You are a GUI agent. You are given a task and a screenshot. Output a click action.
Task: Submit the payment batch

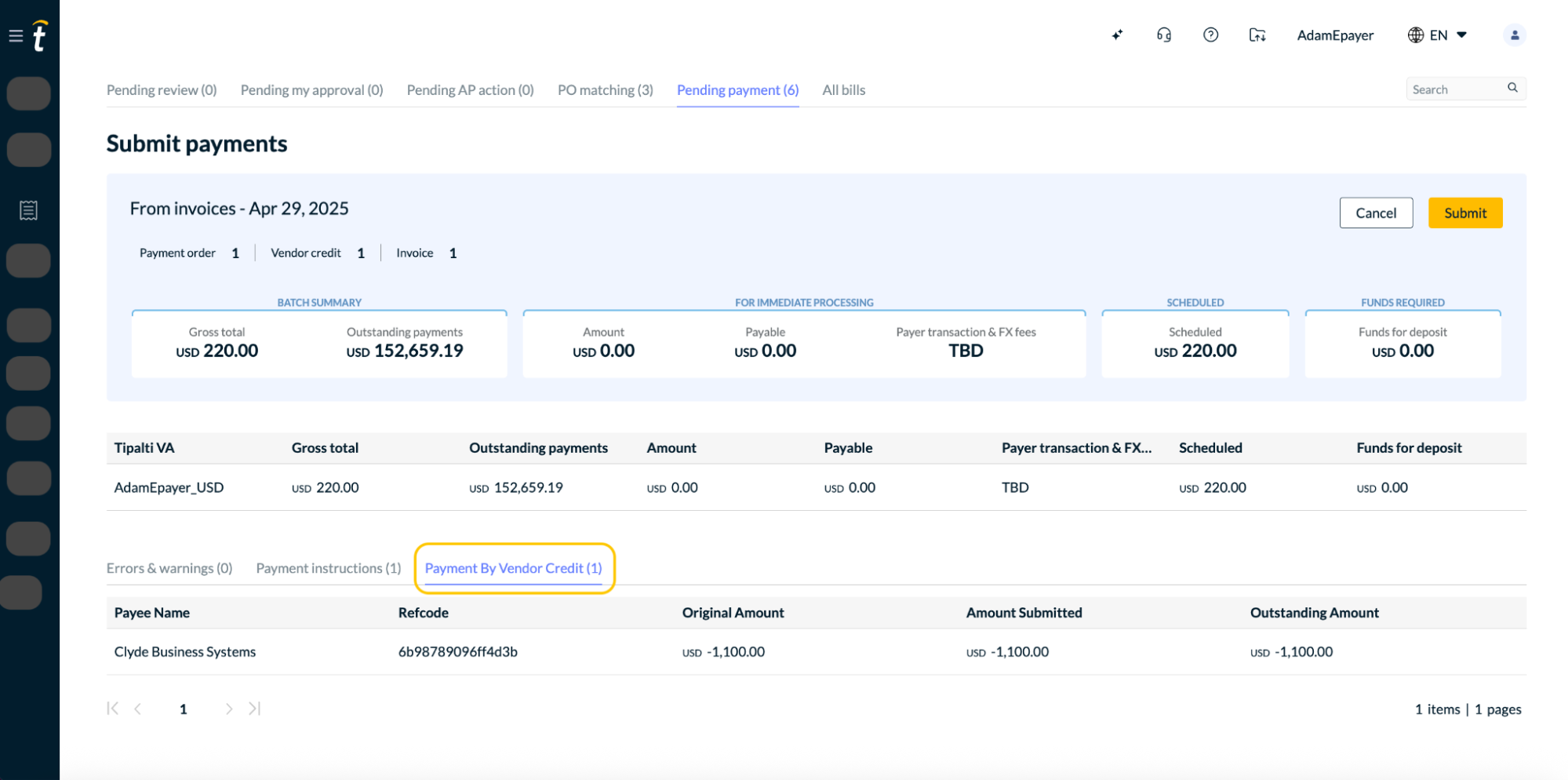[x=1464, y=213]
